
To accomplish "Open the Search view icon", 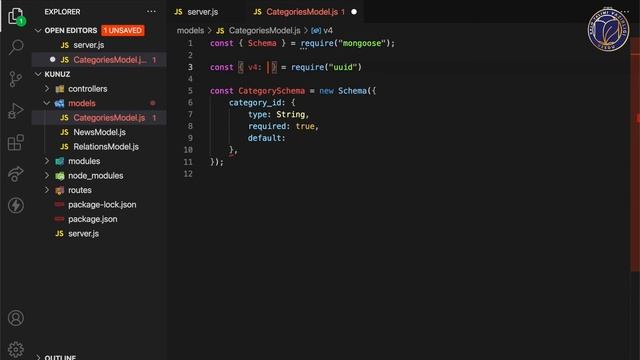I will tap(16, 47).
